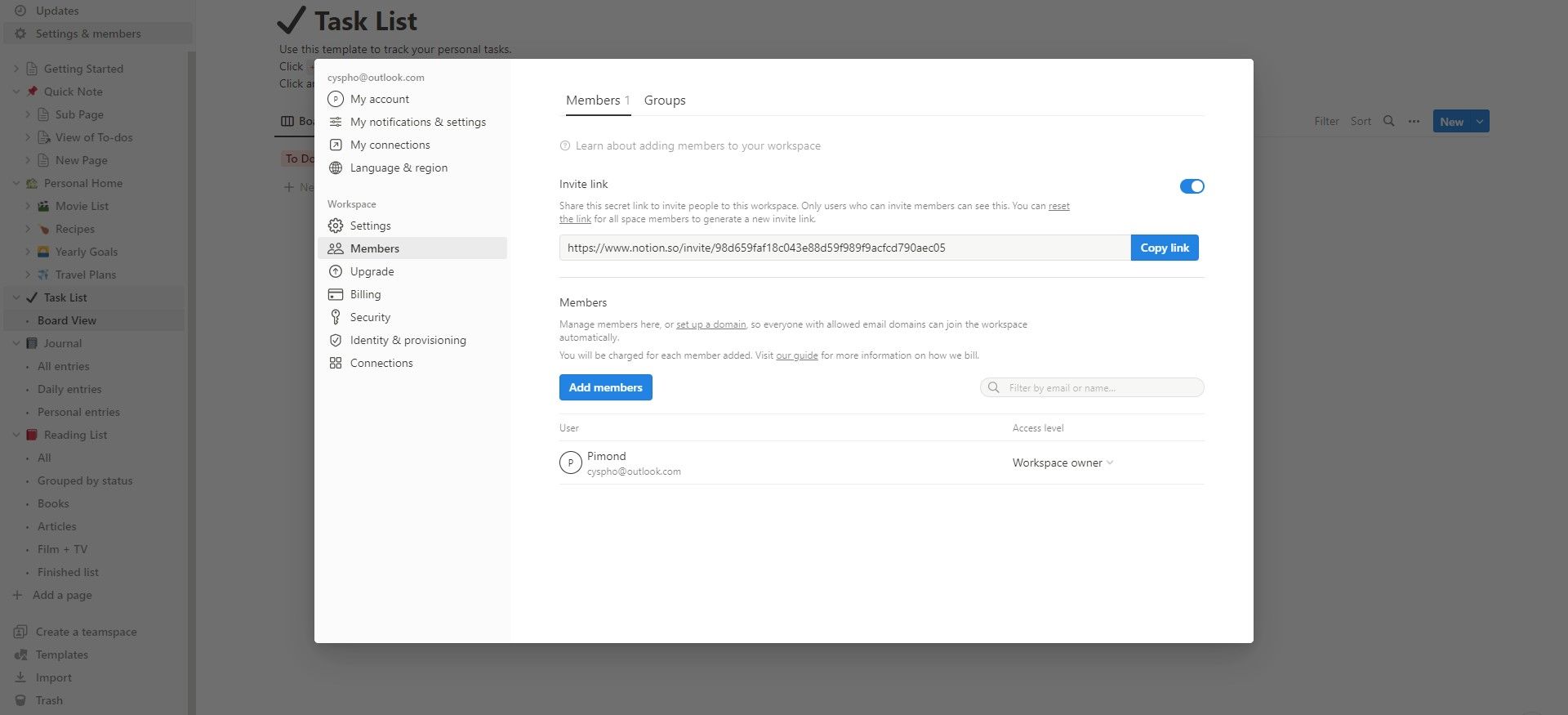Open the three-dots menu in page toolbar

pos(1414,121)
